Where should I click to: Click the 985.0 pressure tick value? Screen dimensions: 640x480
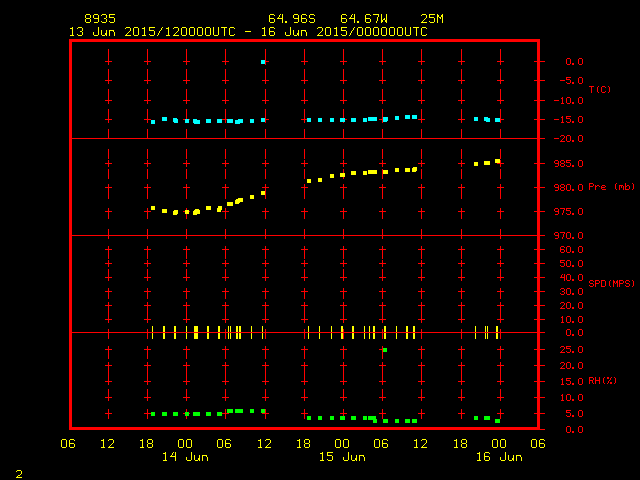click(x=569, y=164)
